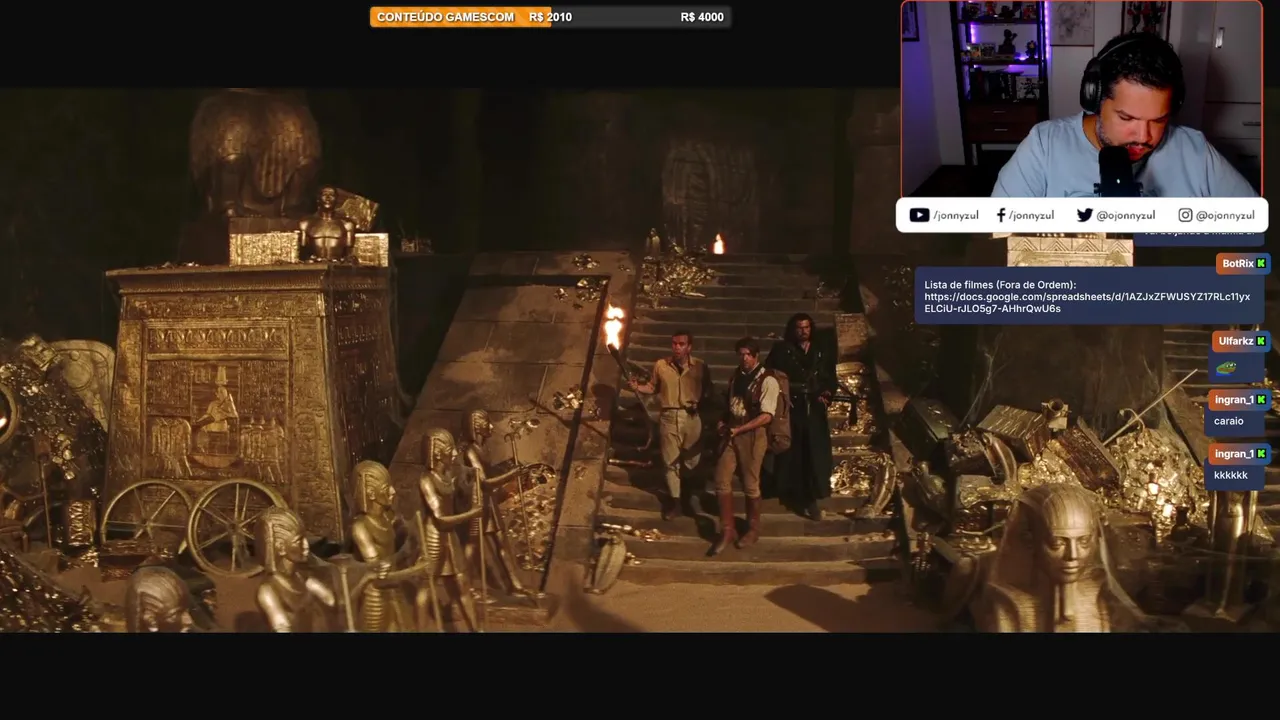Click the Twitter handle @ojonnyzul
This screenshot has height=720, width=1280.
pos(1126,215)
